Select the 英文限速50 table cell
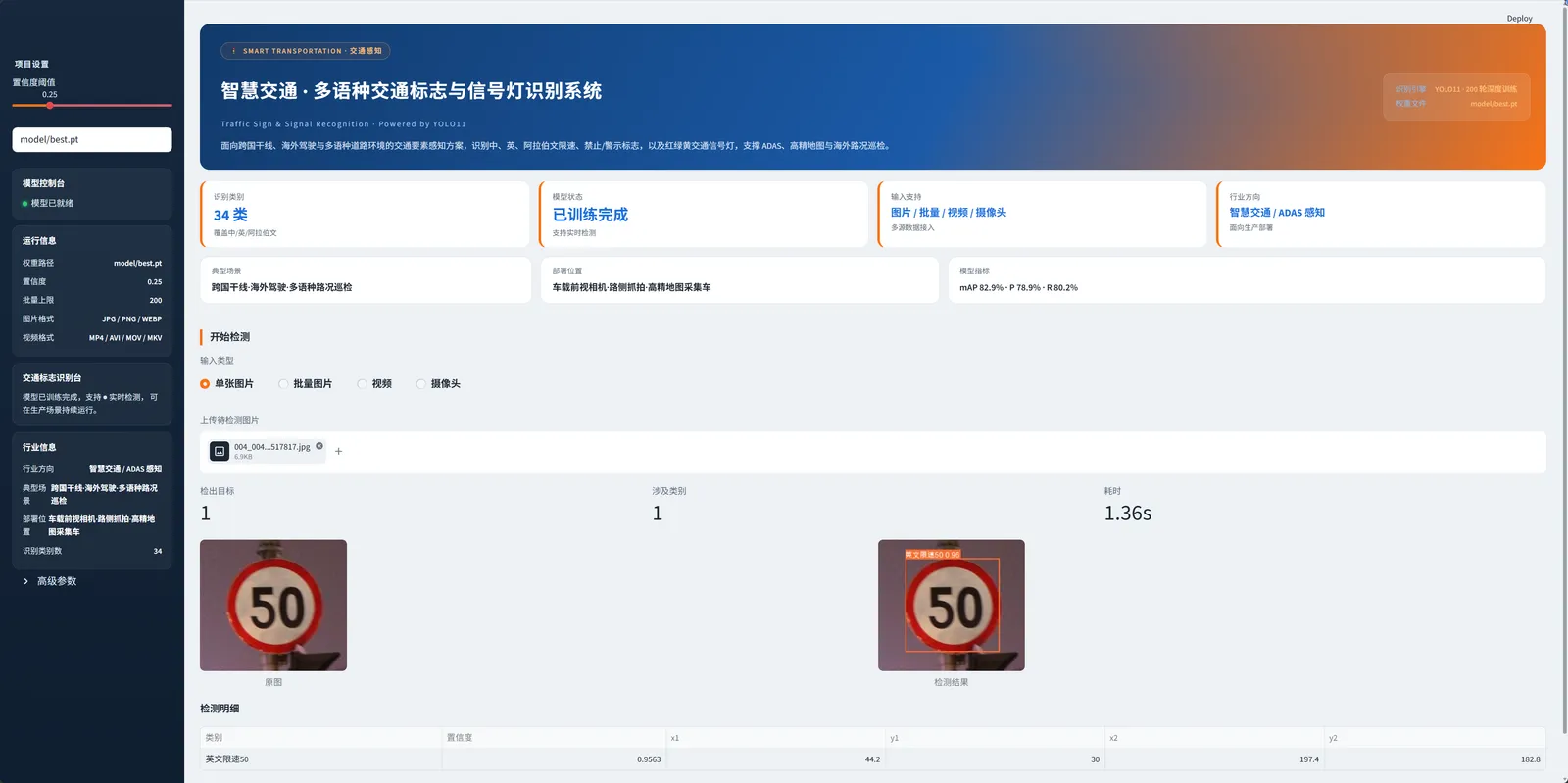This screenshot has width=1568, height=783. click(321, 759)
